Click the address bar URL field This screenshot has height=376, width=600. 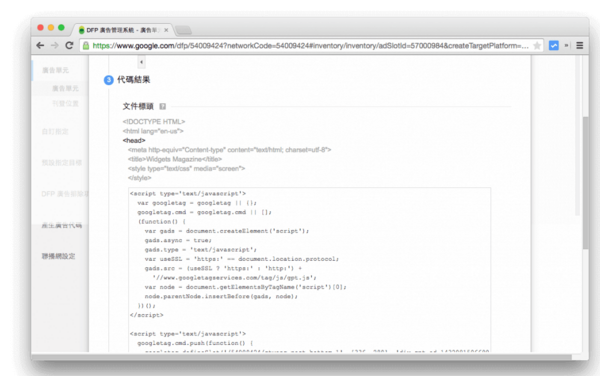tap(310, 46)
